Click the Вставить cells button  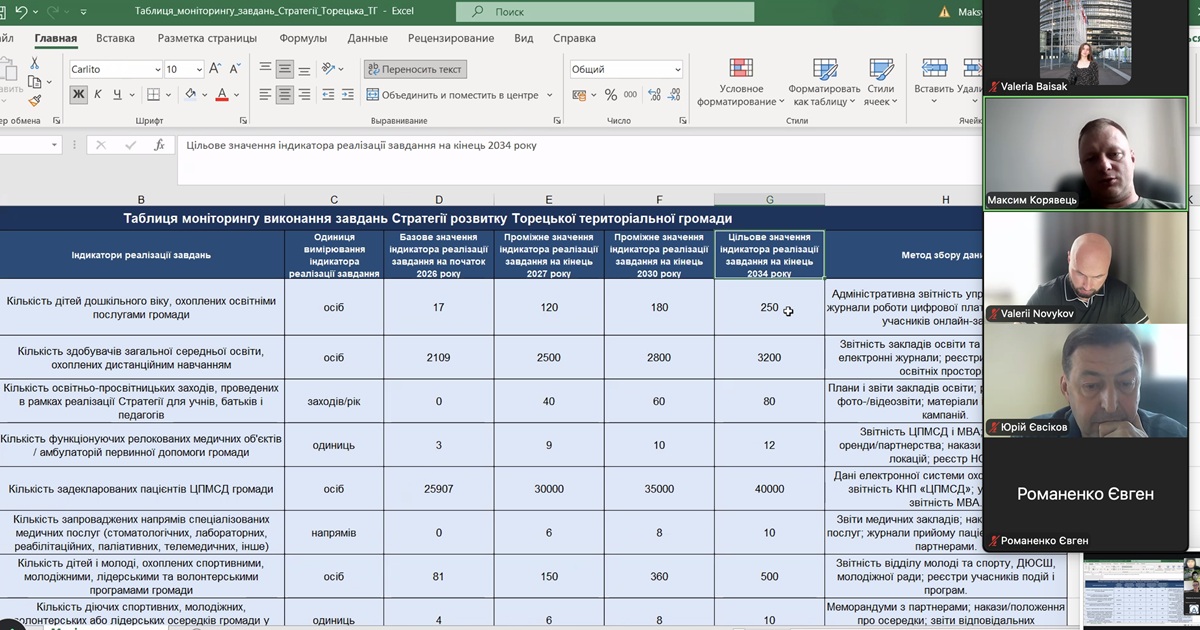click(x=934, y=80)
